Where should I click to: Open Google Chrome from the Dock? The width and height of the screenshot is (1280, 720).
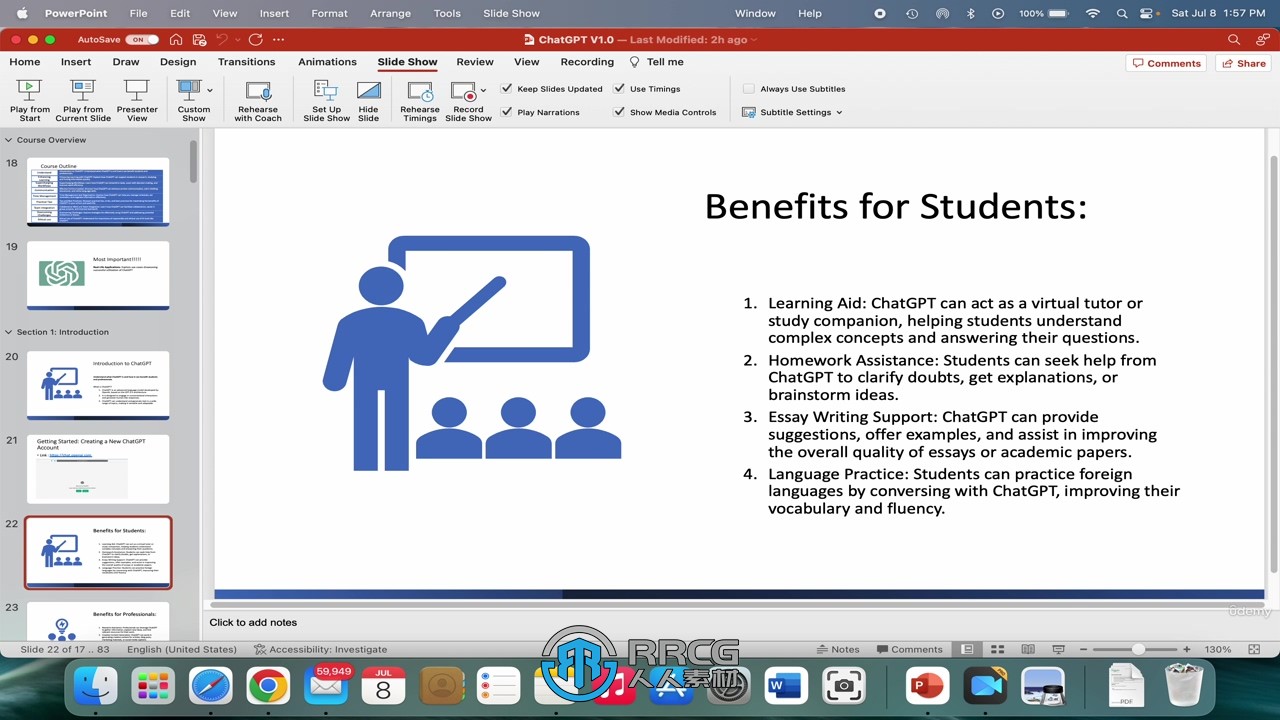[268, 686]
